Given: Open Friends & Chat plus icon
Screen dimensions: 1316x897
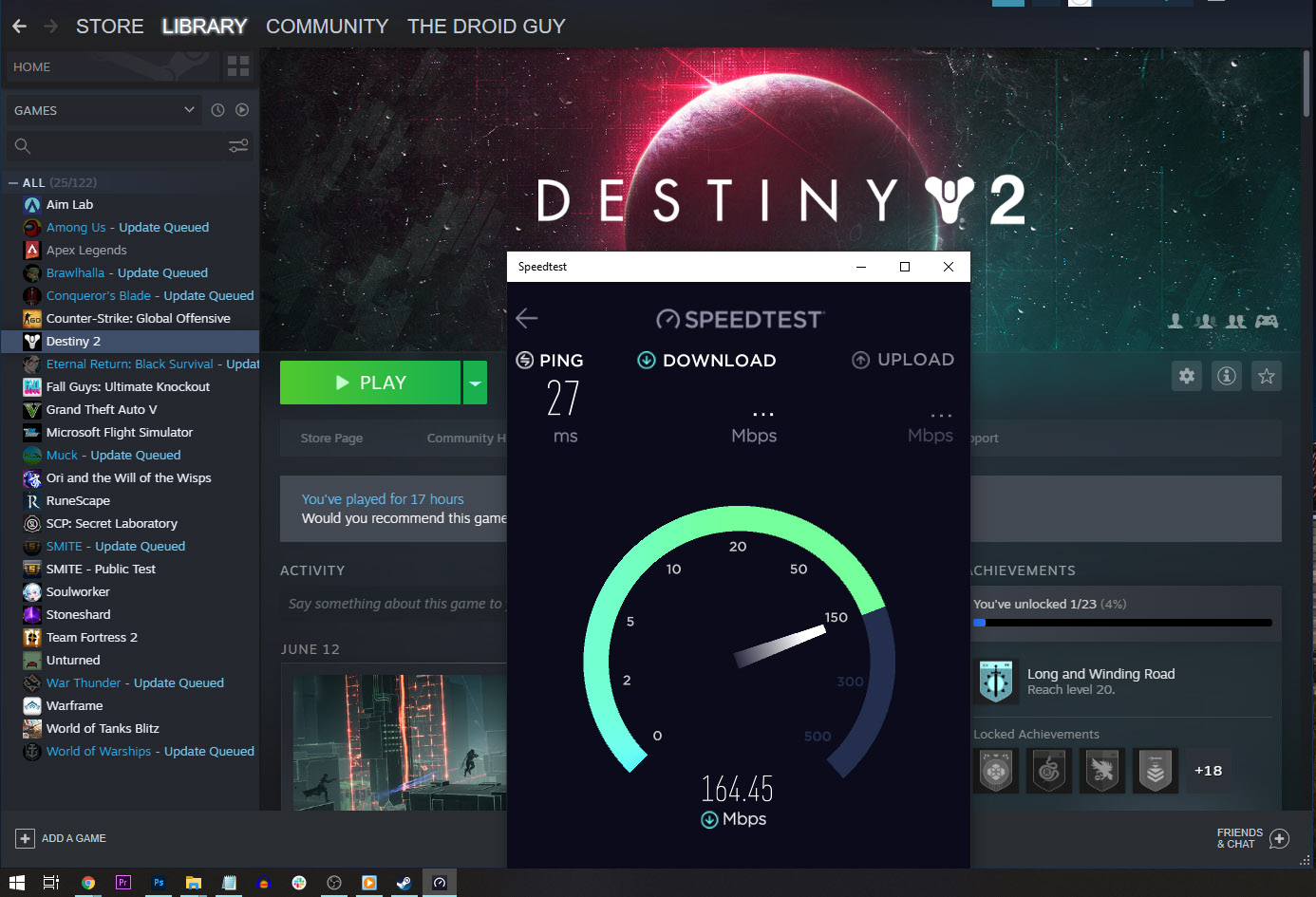Looking at the screenshot, I should click(1279, 838).
